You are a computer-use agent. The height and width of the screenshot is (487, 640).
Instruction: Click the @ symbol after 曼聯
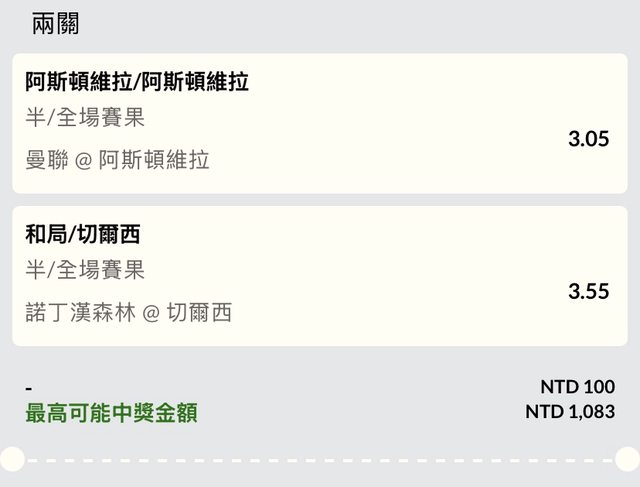84,160
